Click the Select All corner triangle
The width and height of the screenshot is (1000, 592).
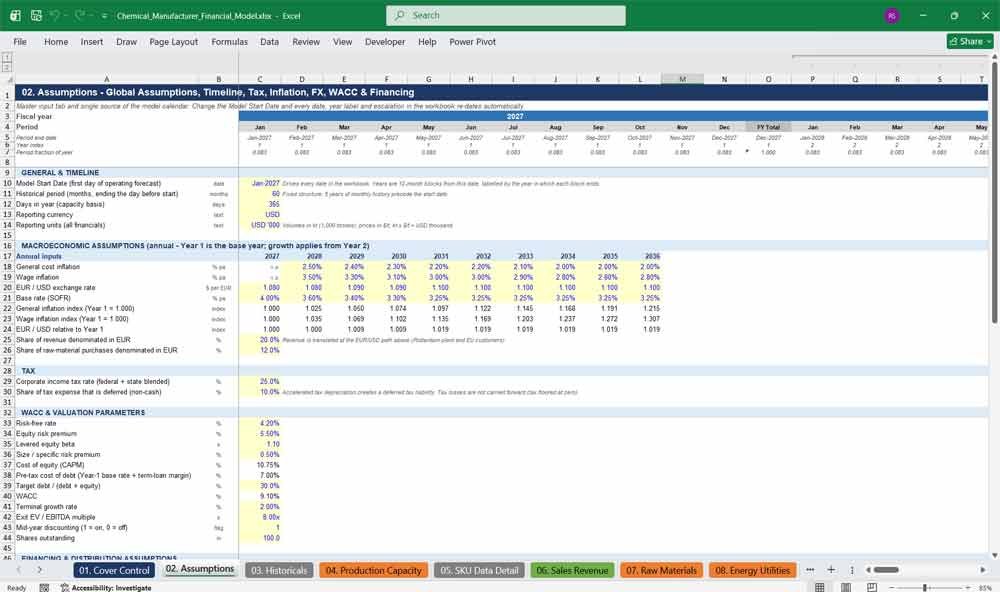[x=9, y=79]
